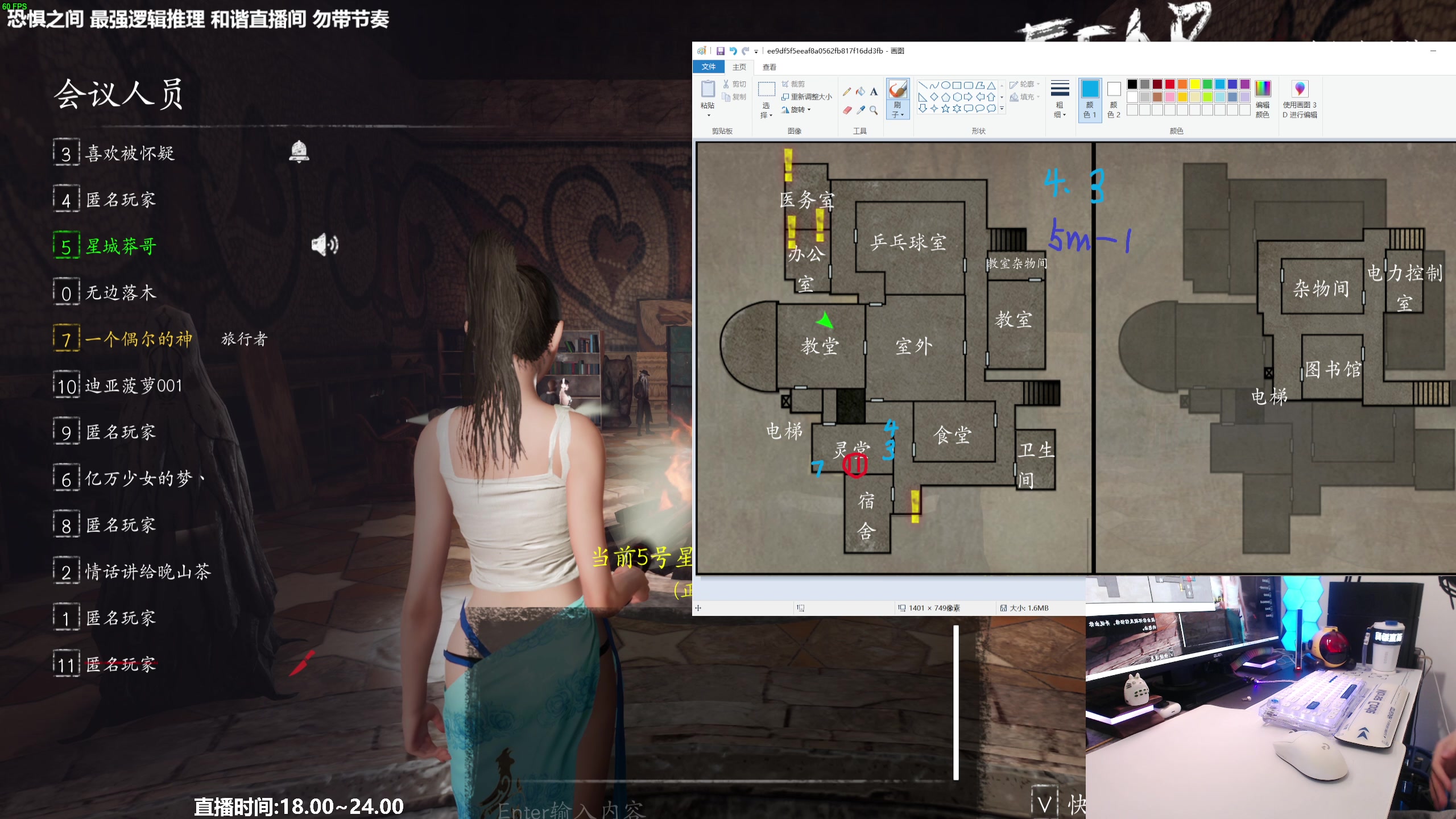The width and height of the screenshot is (1456, 819).
Task: Open the Paste (粘贴) dropdown arrow
Action: [x=708, y=115]
